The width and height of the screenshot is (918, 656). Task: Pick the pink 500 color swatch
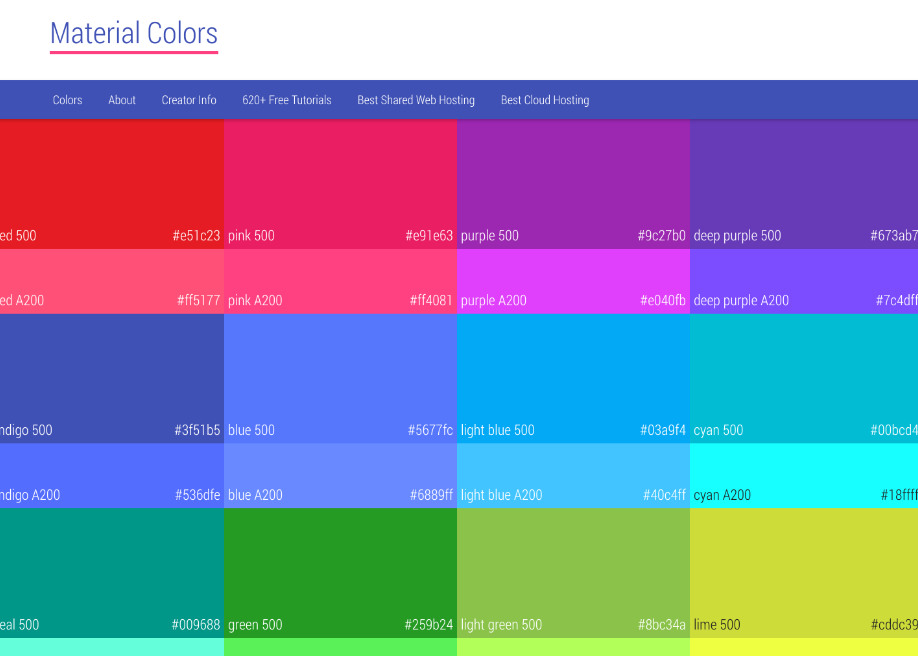tap(340, 184)
